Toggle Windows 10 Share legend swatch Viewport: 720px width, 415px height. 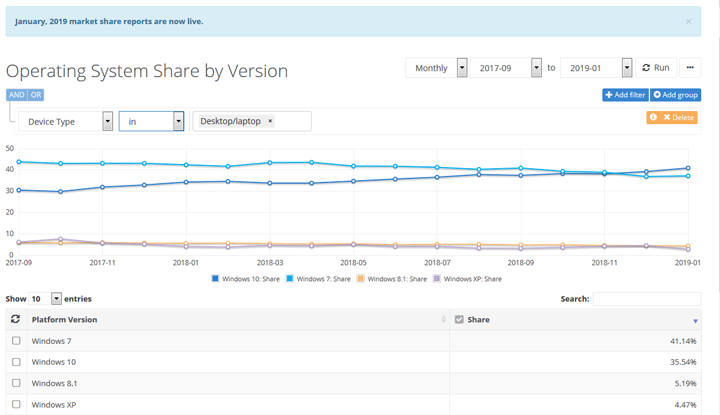[x=215, y=279]
